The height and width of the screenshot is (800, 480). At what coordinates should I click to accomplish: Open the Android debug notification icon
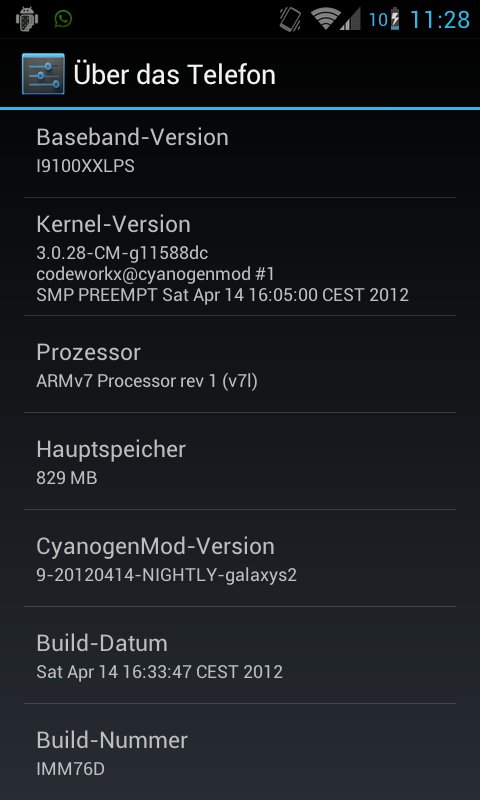coord(27,19)
